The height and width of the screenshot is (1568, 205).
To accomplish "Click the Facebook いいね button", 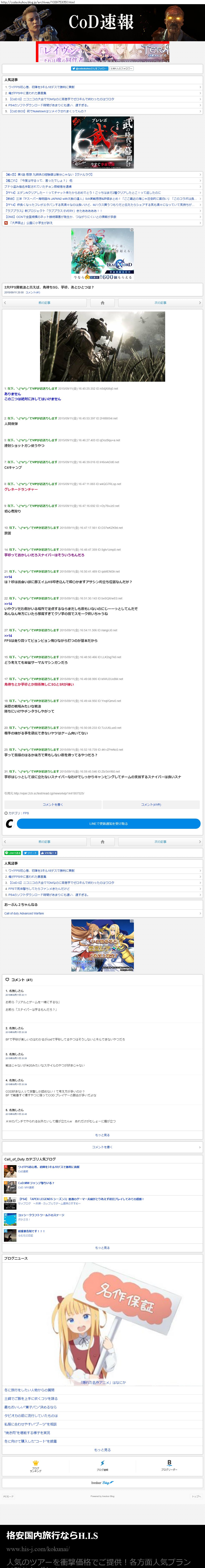I will click(x=49, y=853).
